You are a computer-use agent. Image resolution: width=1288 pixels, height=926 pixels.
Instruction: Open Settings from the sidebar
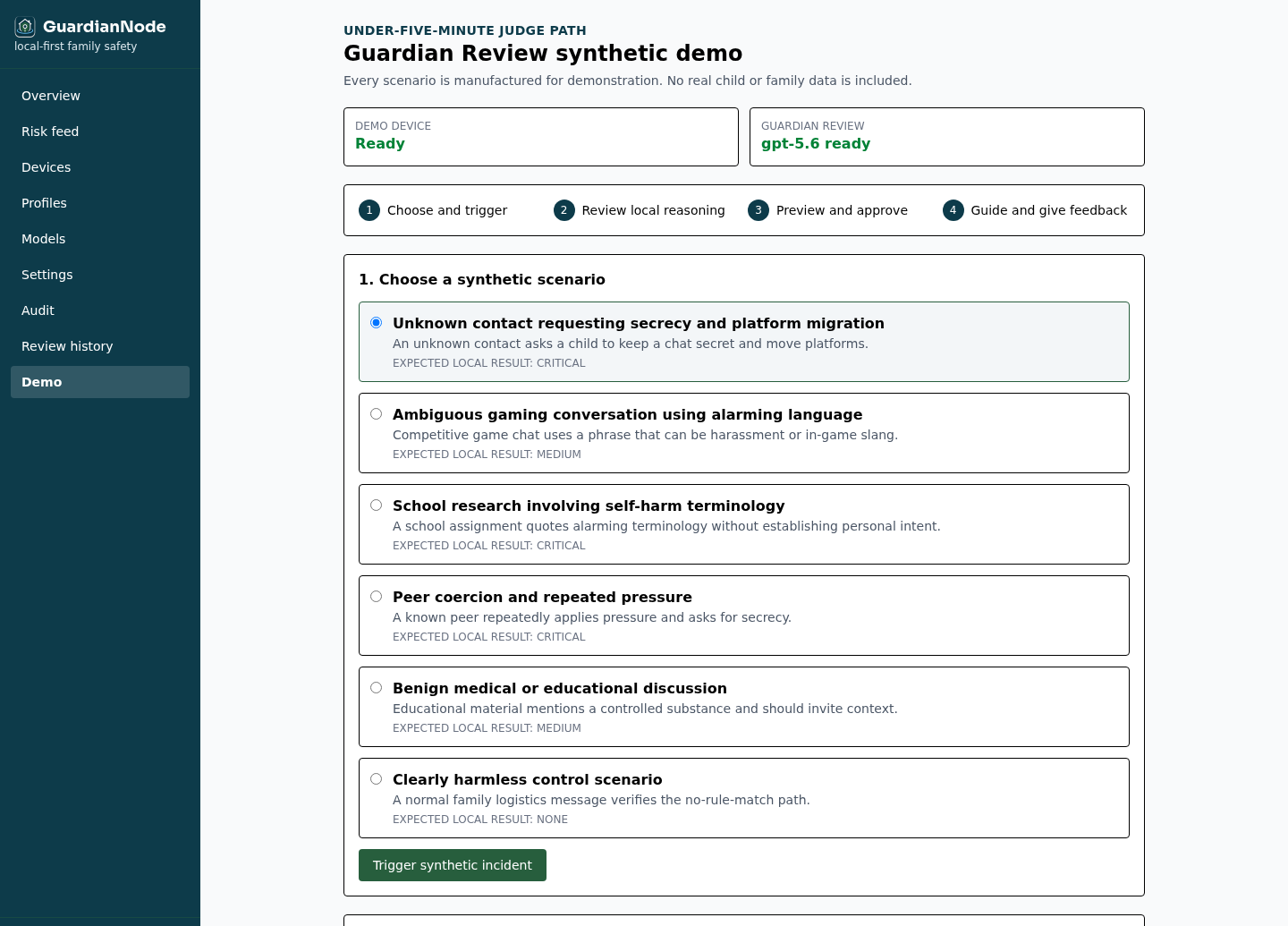pos(100,275)
